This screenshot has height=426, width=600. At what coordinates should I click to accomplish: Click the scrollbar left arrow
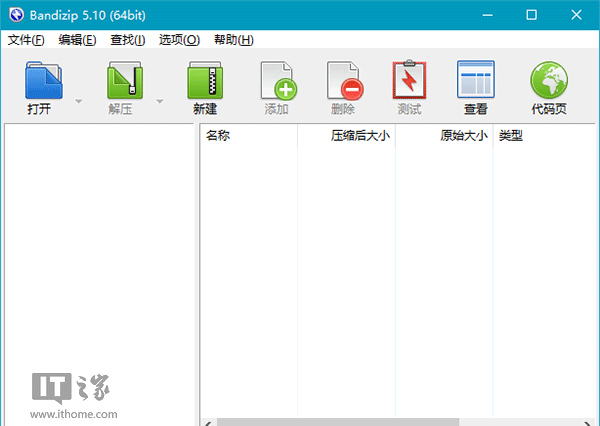click(208, 423)
